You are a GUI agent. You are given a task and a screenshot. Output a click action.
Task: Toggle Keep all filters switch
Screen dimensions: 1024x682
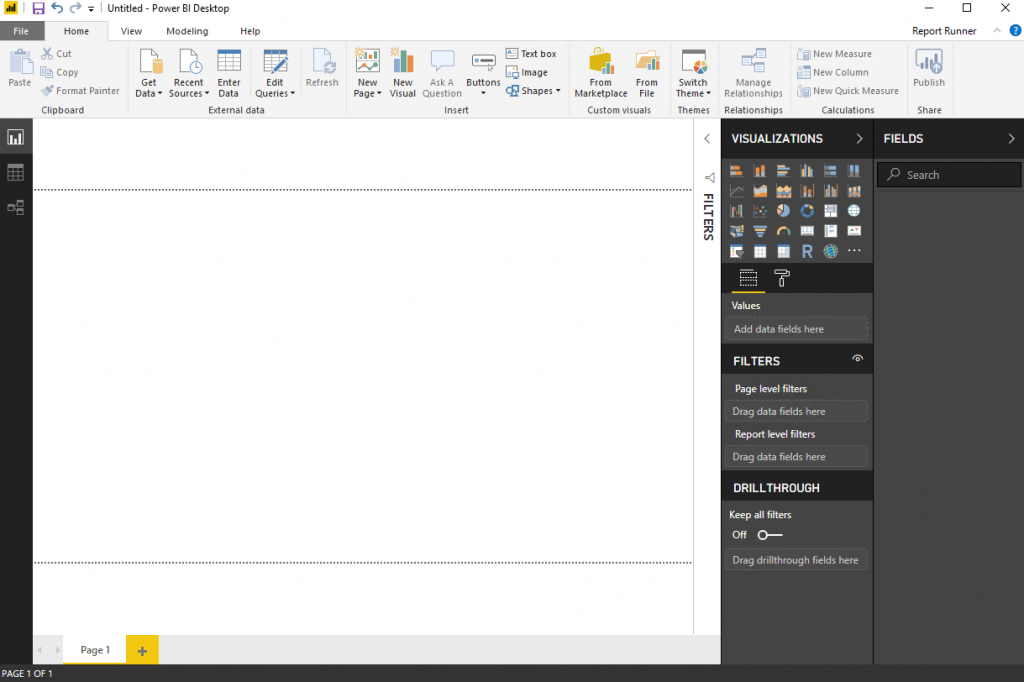(x=769, y=535)
